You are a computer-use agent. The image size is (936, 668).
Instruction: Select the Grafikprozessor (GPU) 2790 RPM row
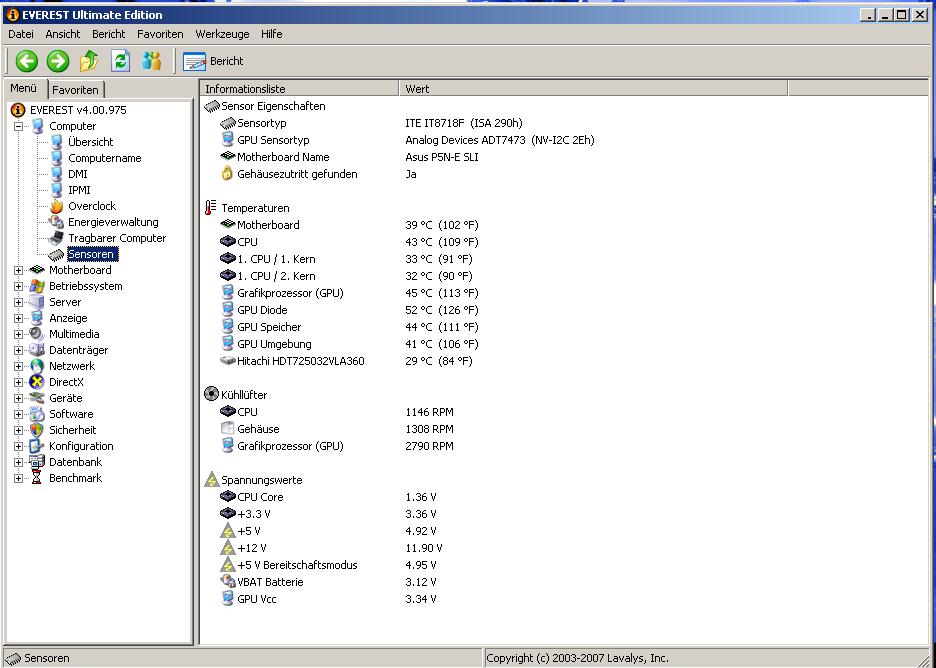337,446
